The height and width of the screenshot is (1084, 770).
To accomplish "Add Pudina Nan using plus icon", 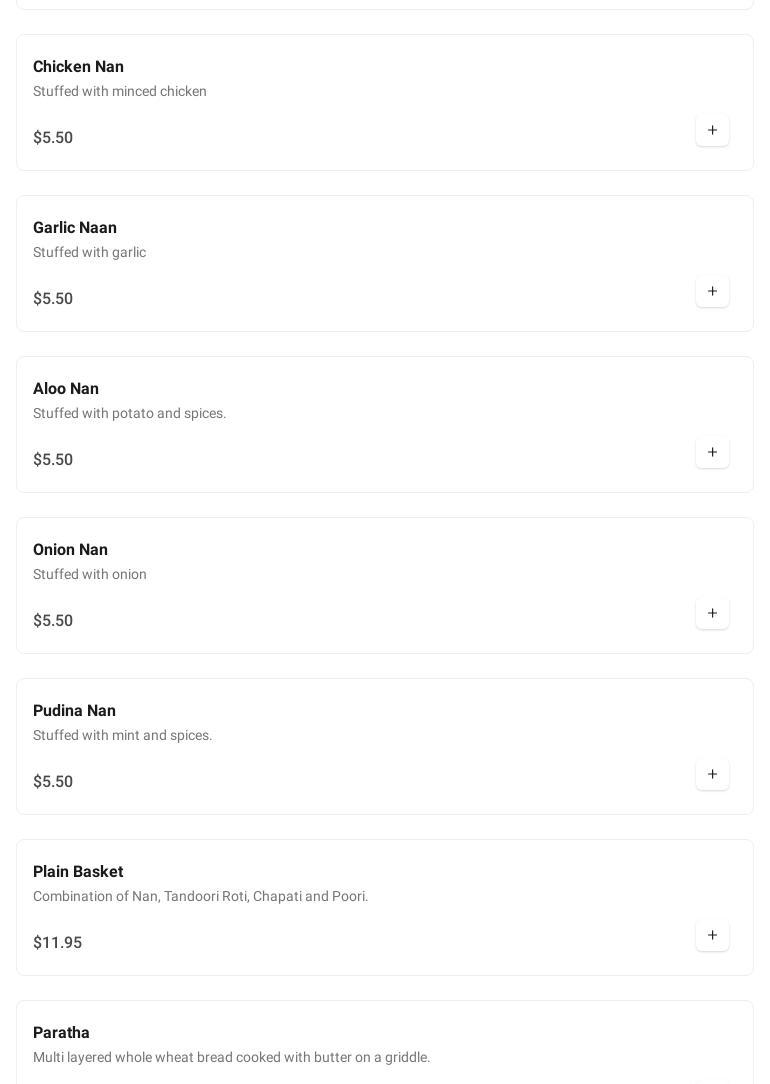I will (712, 775).
